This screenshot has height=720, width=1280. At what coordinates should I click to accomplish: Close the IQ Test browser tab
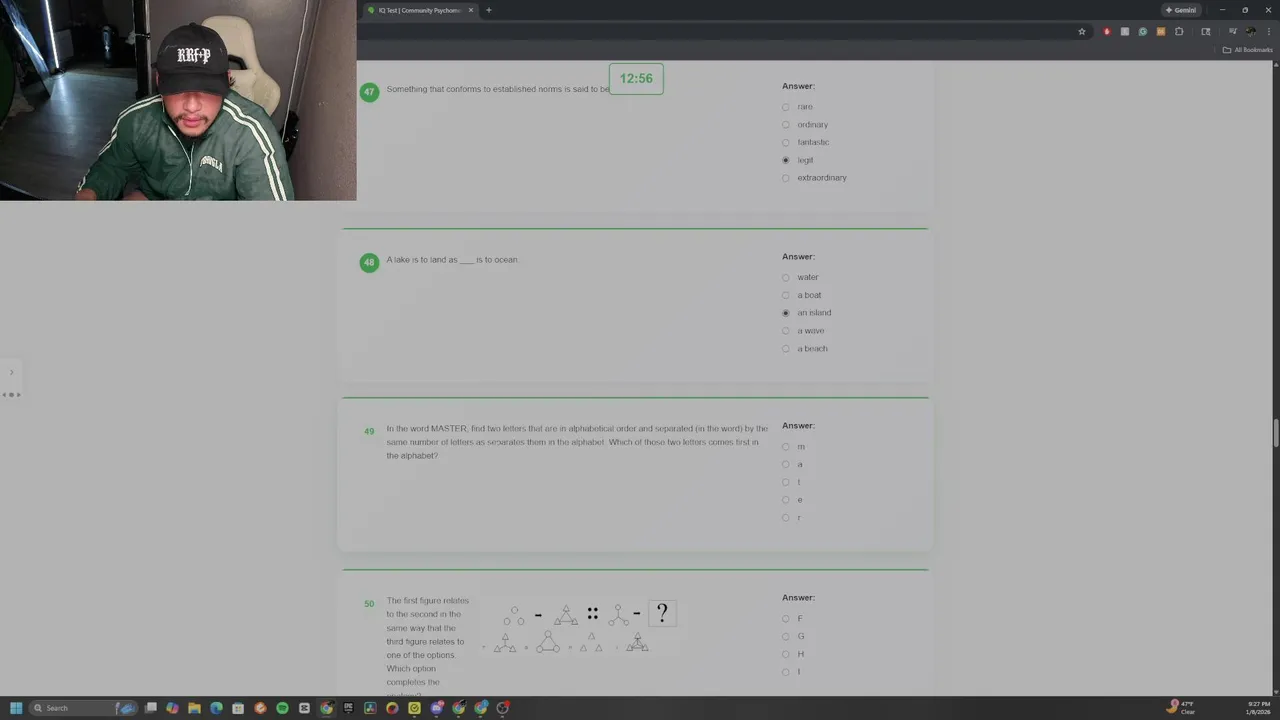pos(471,10)
